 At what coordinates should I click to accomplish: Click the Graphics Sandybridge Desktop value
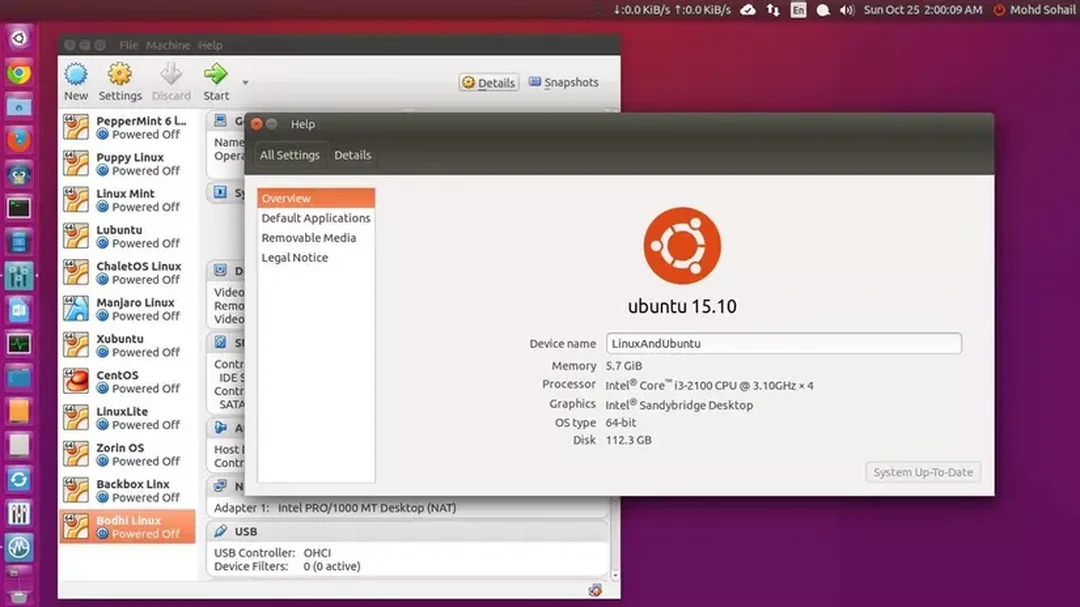(x=679, y=405)
